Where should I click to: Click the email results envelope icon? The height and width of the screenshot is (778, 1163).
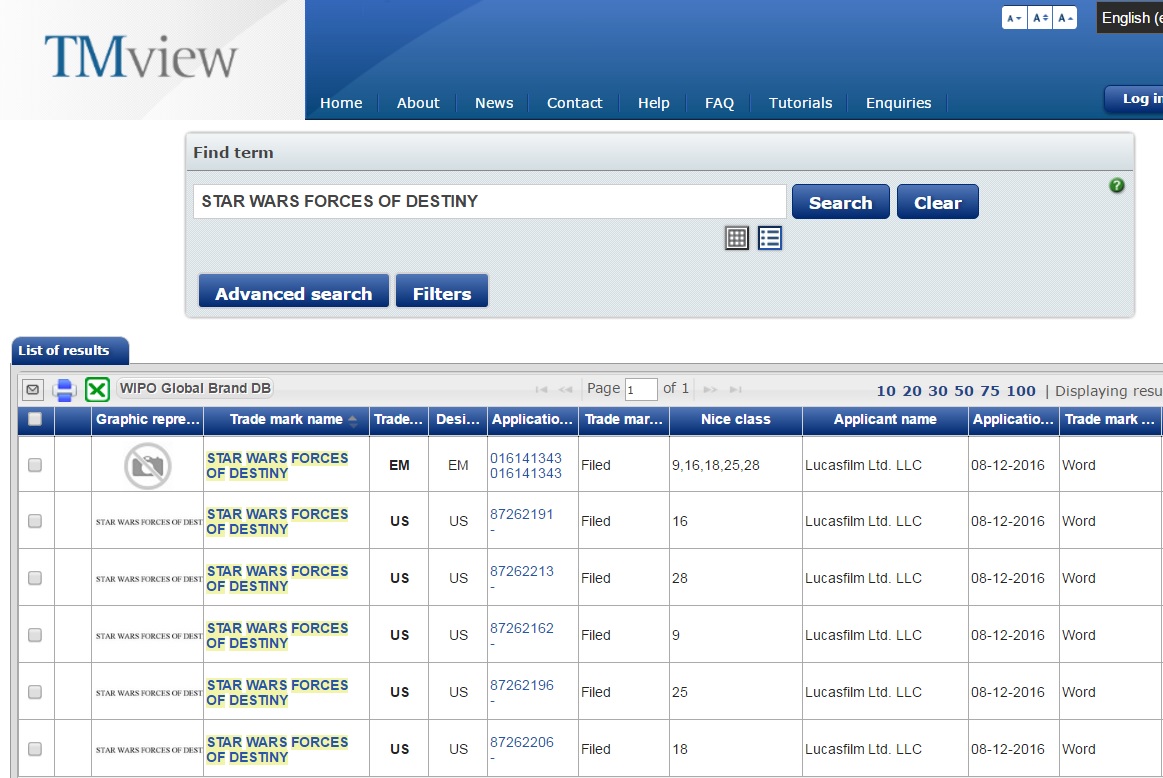pos(32,390)
